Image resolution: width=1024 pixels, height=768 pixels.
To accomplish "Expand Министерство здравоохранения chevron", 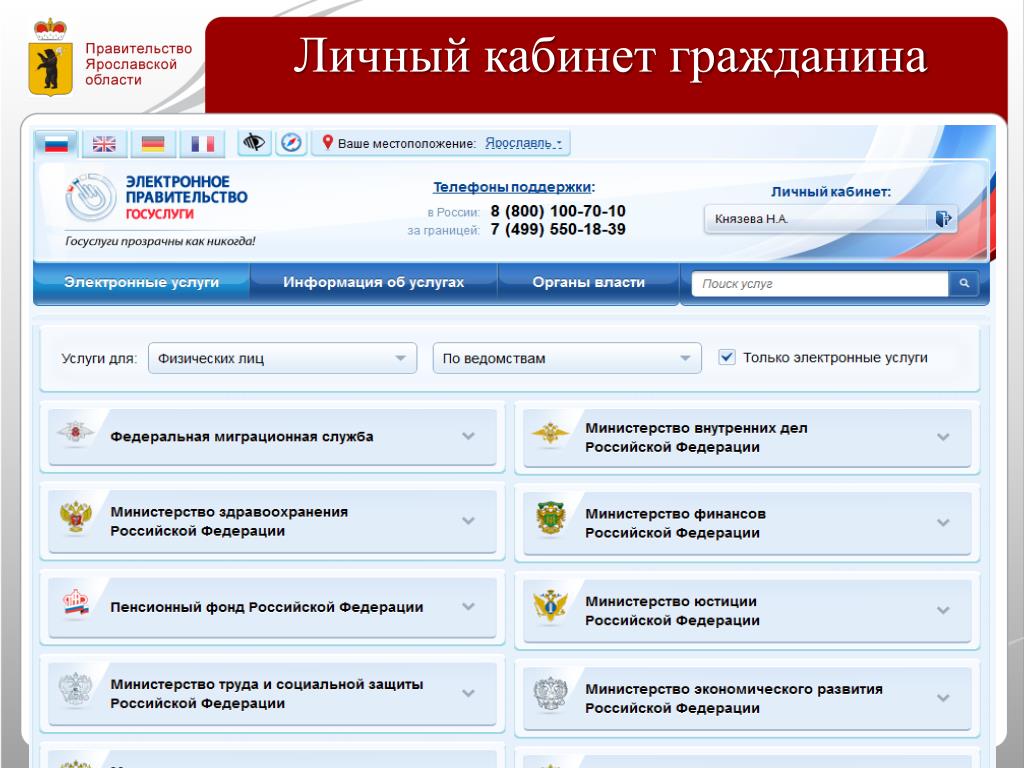I will [468, 520].
